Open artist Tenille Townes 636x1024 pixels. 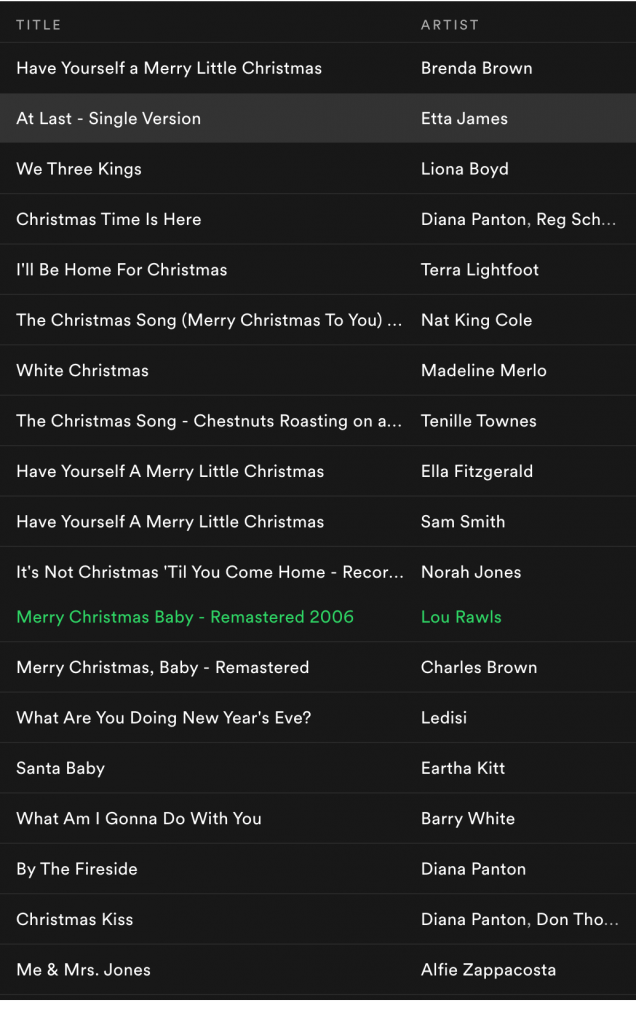[x=479, y=421]
